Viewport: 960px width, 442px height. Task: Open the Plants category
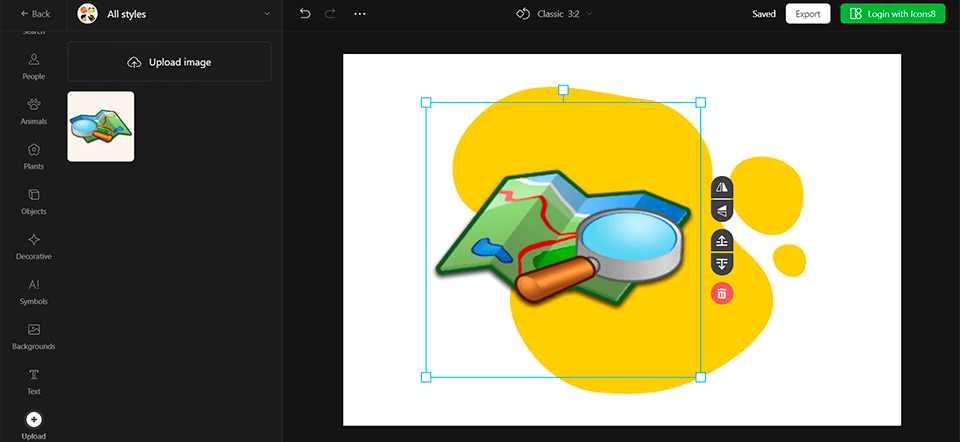coord(34,157)
